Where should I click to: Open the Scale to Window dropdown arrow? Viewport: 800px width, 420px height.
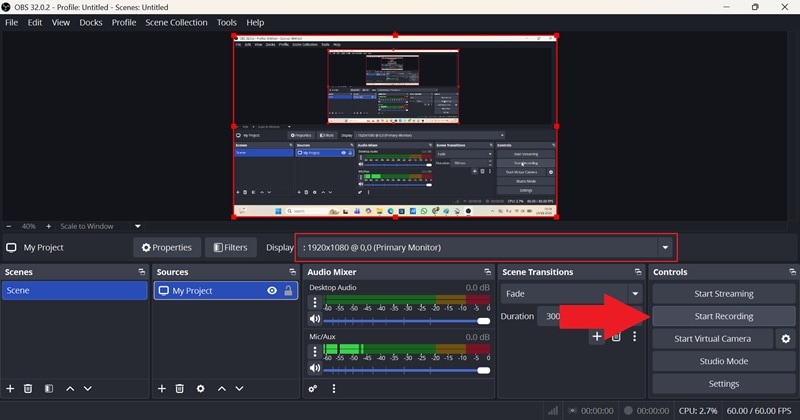click(138, 226)
